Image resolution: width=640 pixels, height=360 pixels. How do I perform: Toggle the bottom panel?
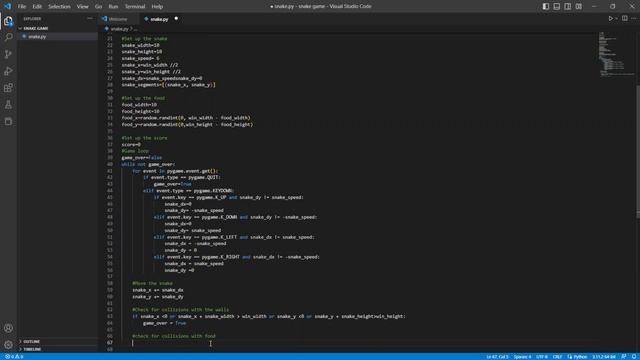[557, 6]
